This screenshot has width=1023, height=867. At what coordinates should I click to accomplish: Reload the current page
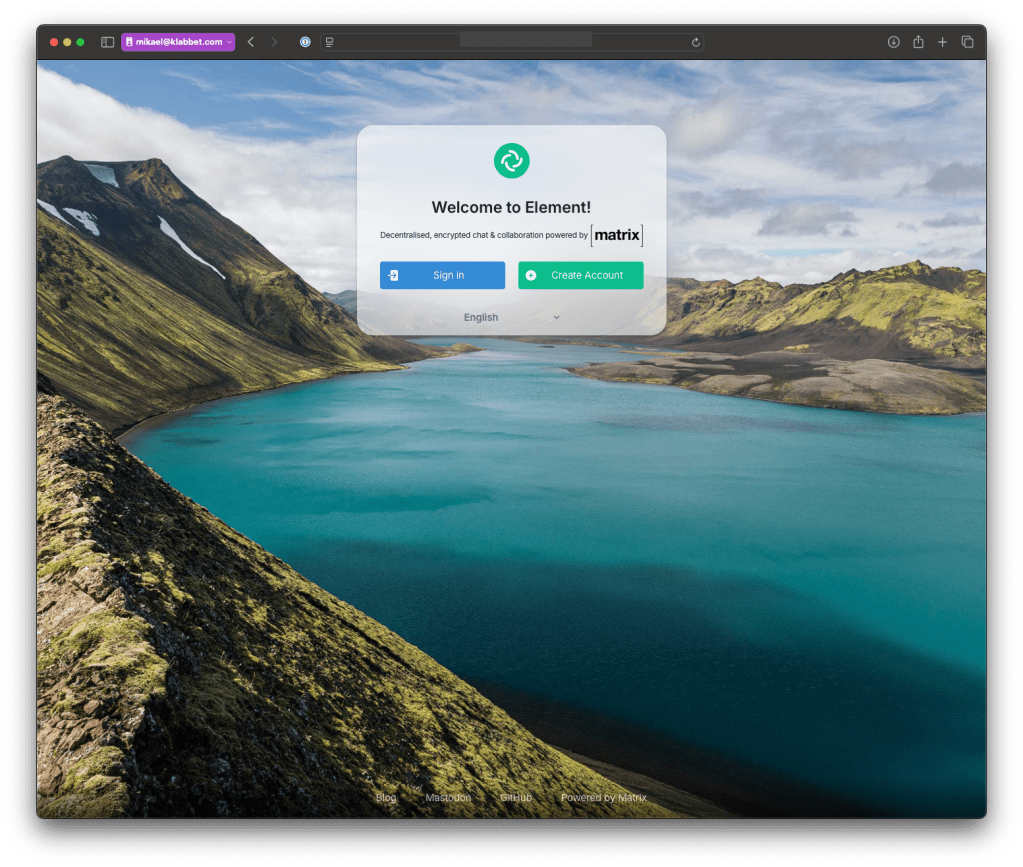695,42
